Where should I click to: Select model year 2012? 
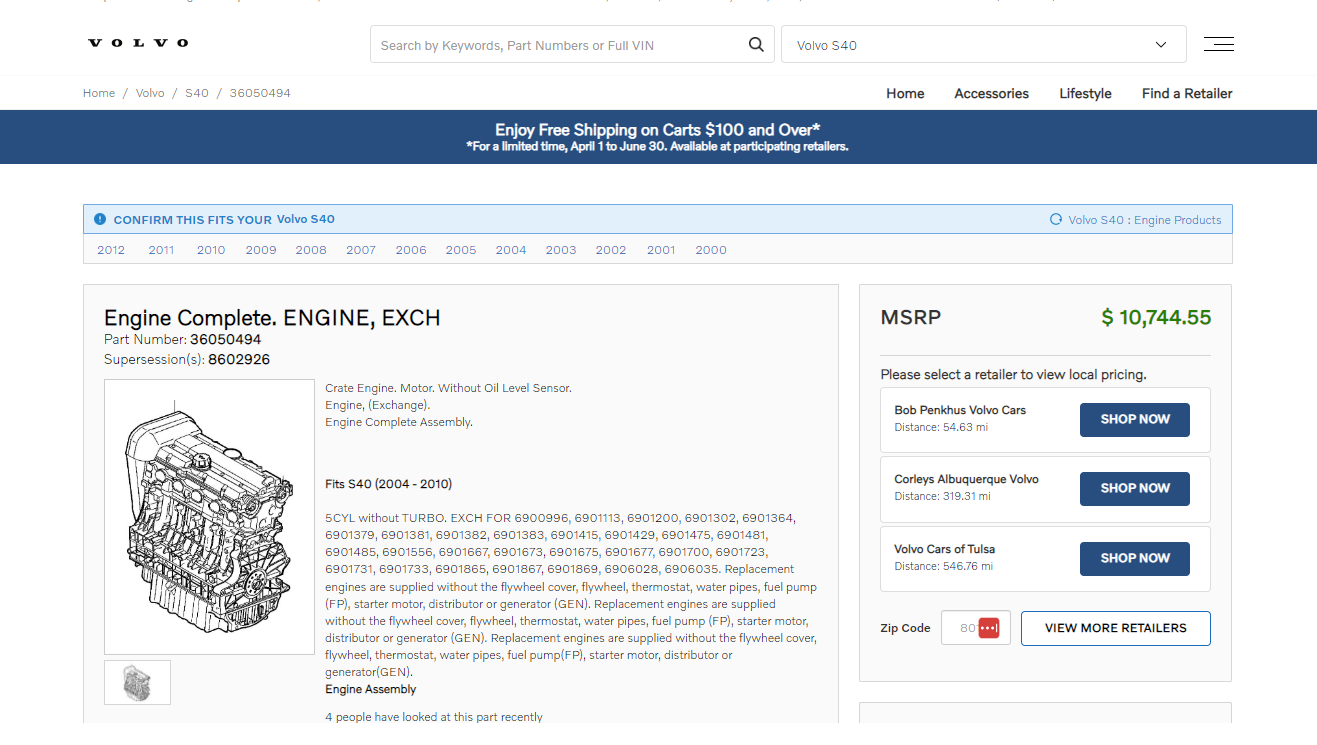coord(111,250)
